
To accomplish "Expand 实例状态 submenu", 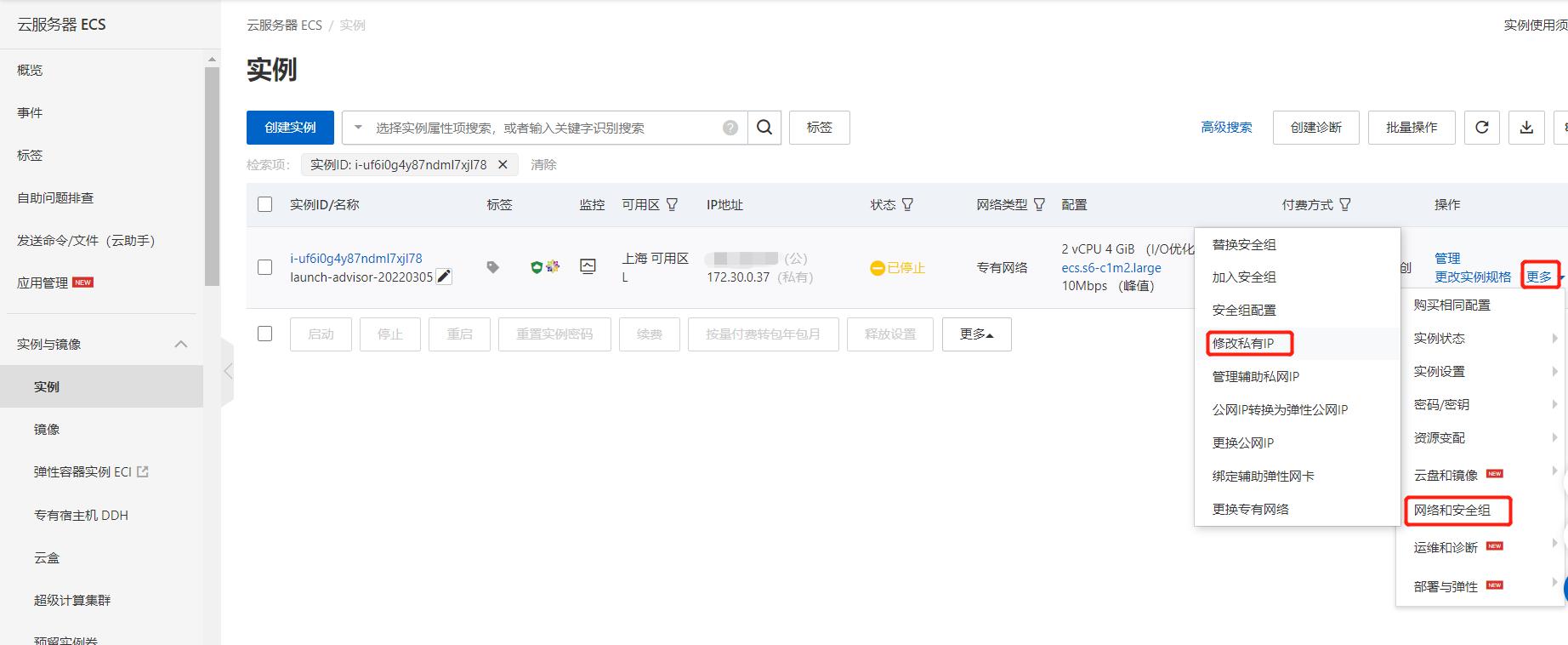I will click(x=1481, y=338).
